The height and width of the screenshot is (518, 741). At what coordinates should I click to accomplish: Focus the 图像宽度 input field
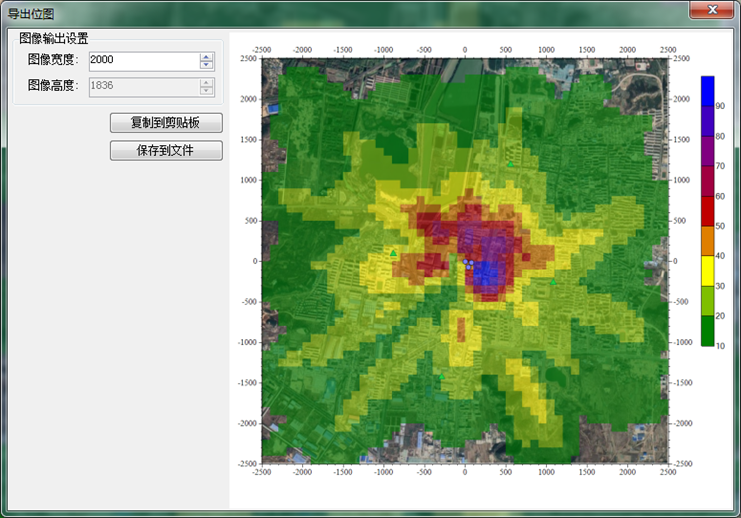(144, 60)
